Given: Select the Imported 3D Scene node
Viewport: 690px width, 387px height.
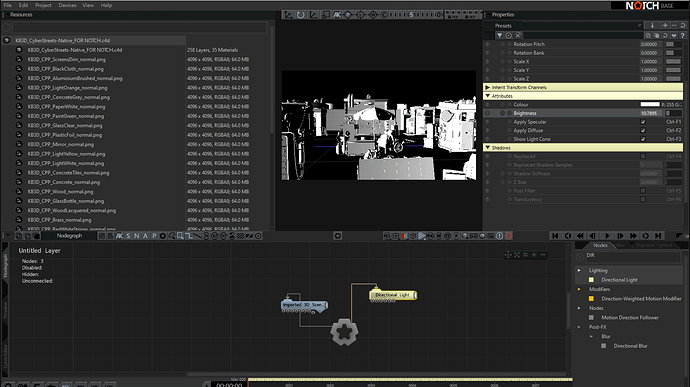Looking at the screenshot, I should click(x=304, y=304).
